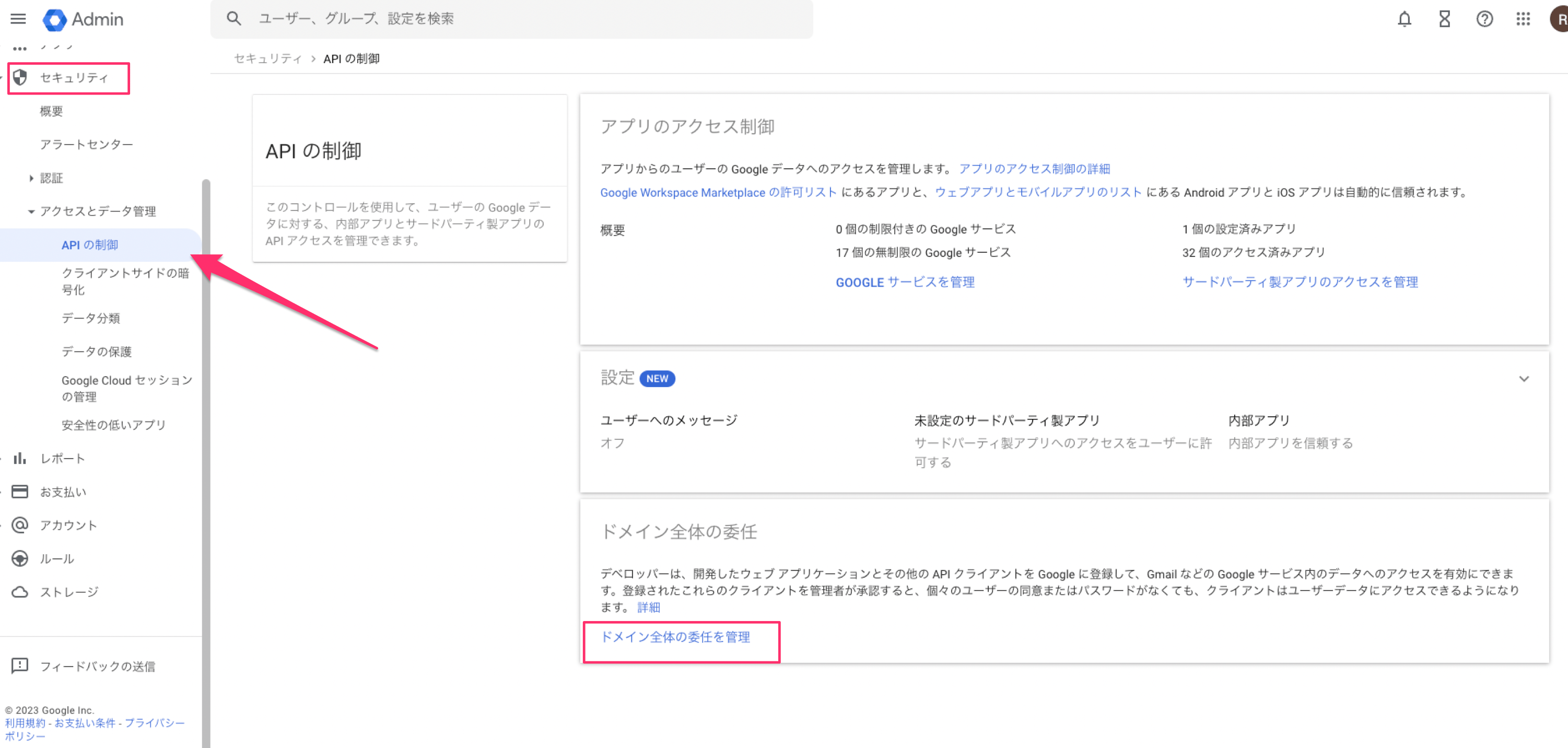Open アプリのアクセス制御の詳細 link
Screen dimensions: 1568x748
pos(1034,169)
